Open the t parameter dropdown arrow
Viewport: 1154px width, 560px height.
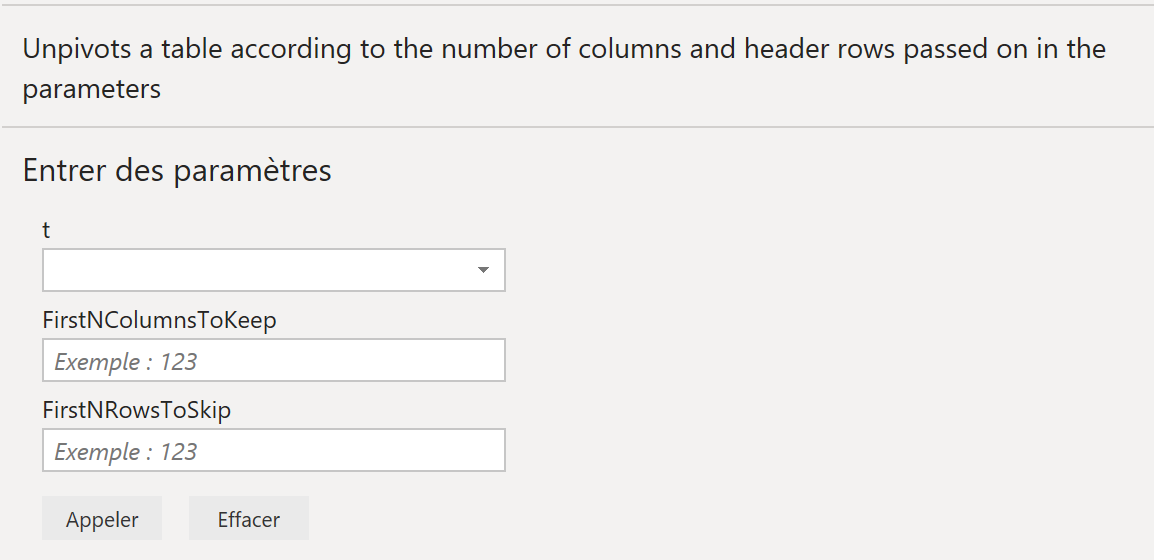[x=483, y=270]
